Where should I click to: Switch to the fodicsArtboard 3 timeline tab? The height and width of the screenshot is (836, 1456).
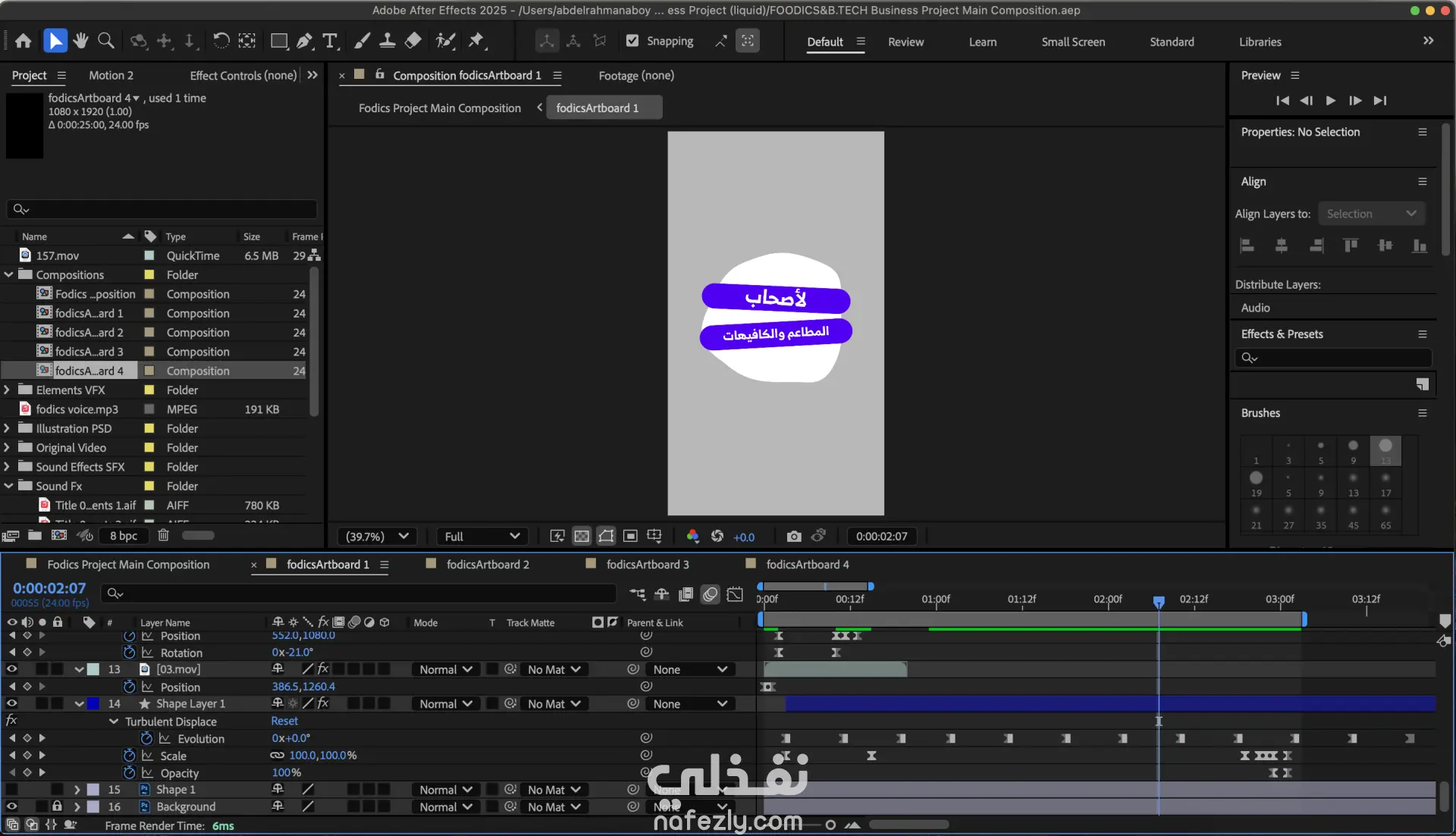(647, 565)
